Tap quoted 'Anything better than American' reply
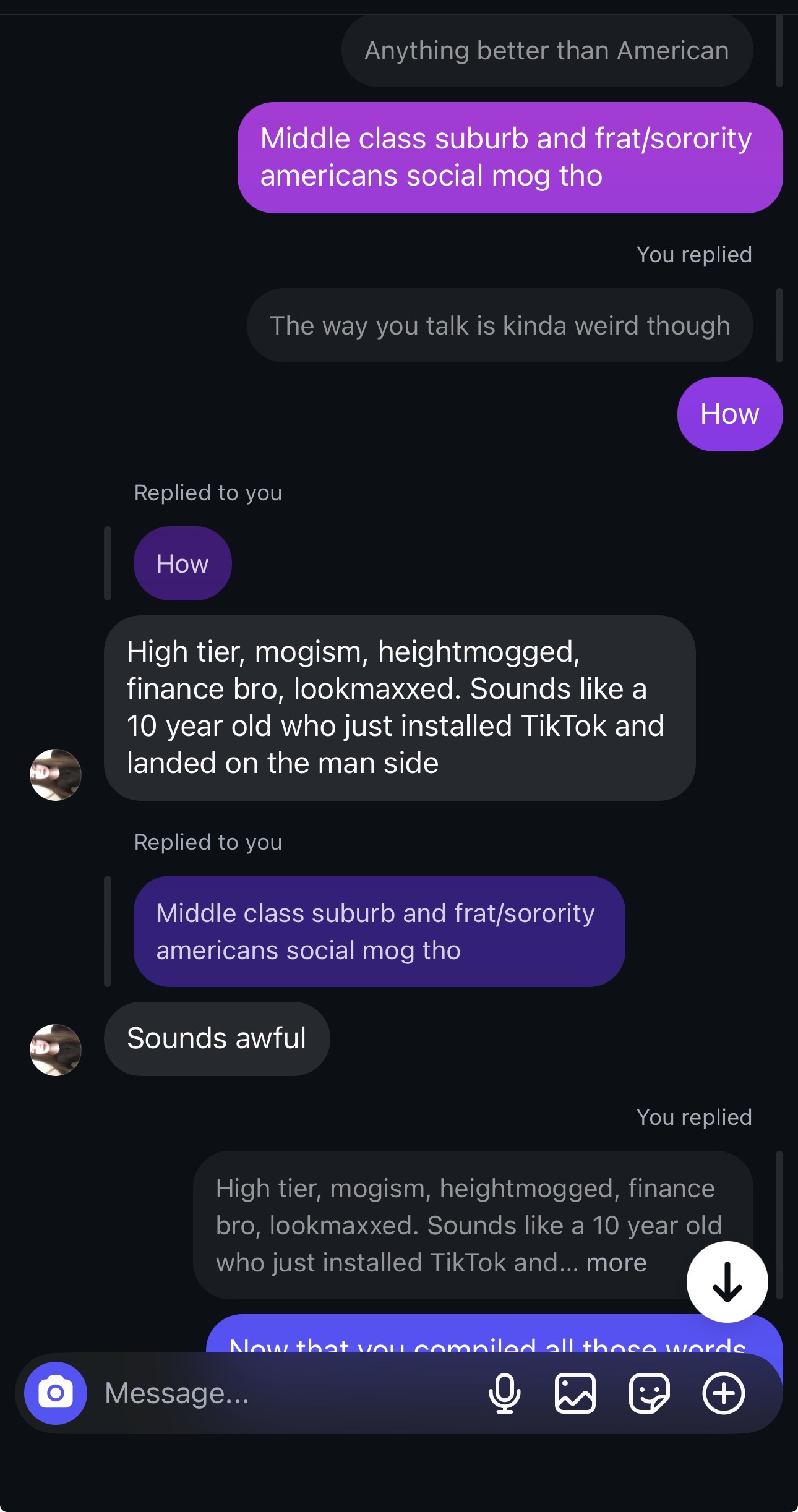This screenshot has width=798, height=1512. 546,51
